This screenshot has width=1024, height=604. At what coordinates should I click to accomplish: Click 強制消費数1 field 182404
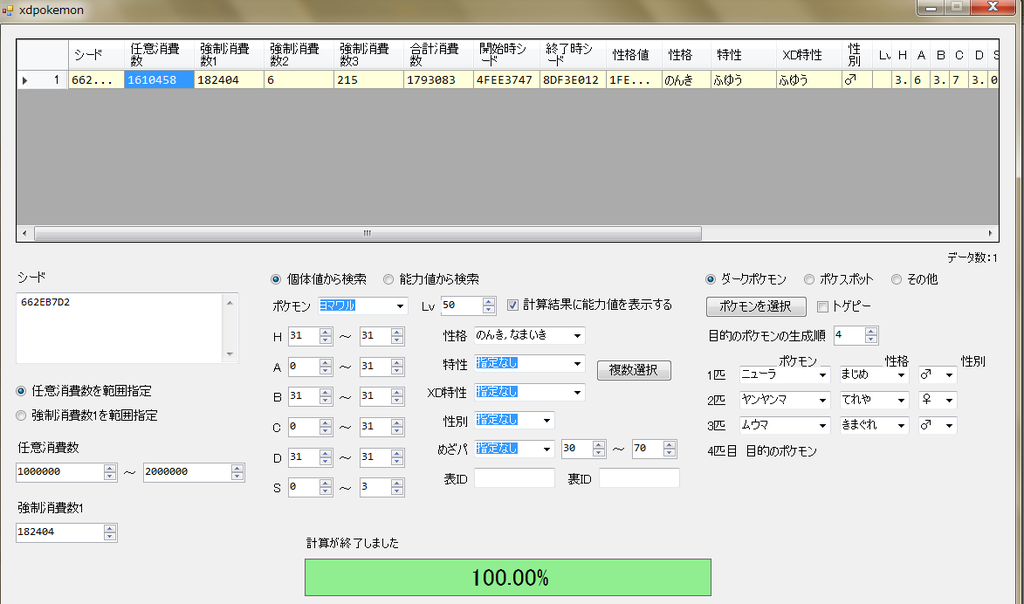tap(67, 532)
